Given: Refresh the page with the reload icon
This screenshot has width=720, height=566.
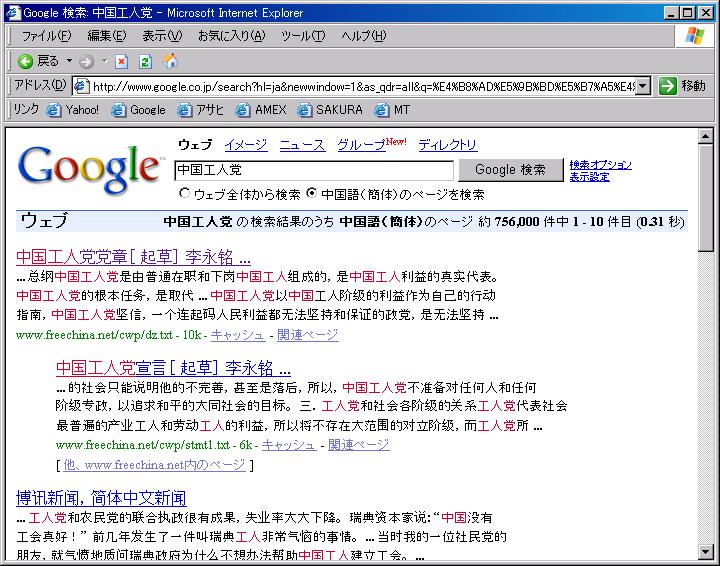Looking at the screenshot, I should coord(145,61).
